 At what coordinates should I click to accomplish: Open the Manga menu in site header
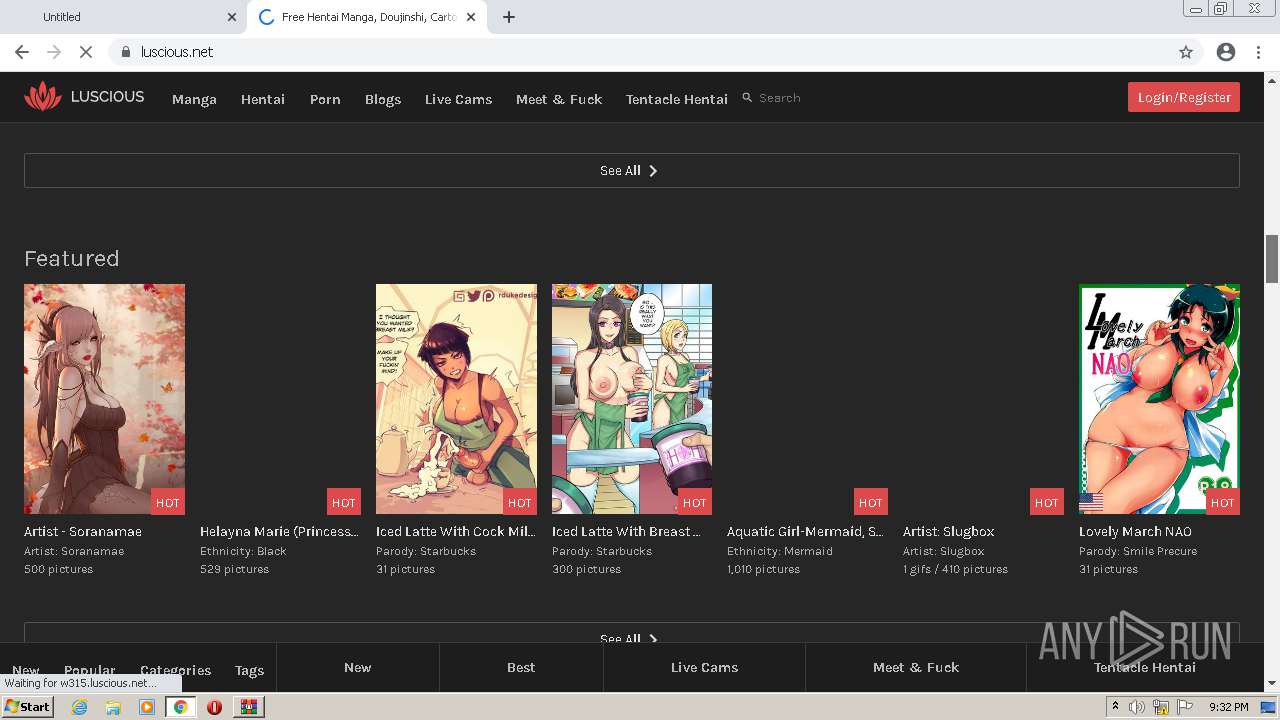(194, 99)
